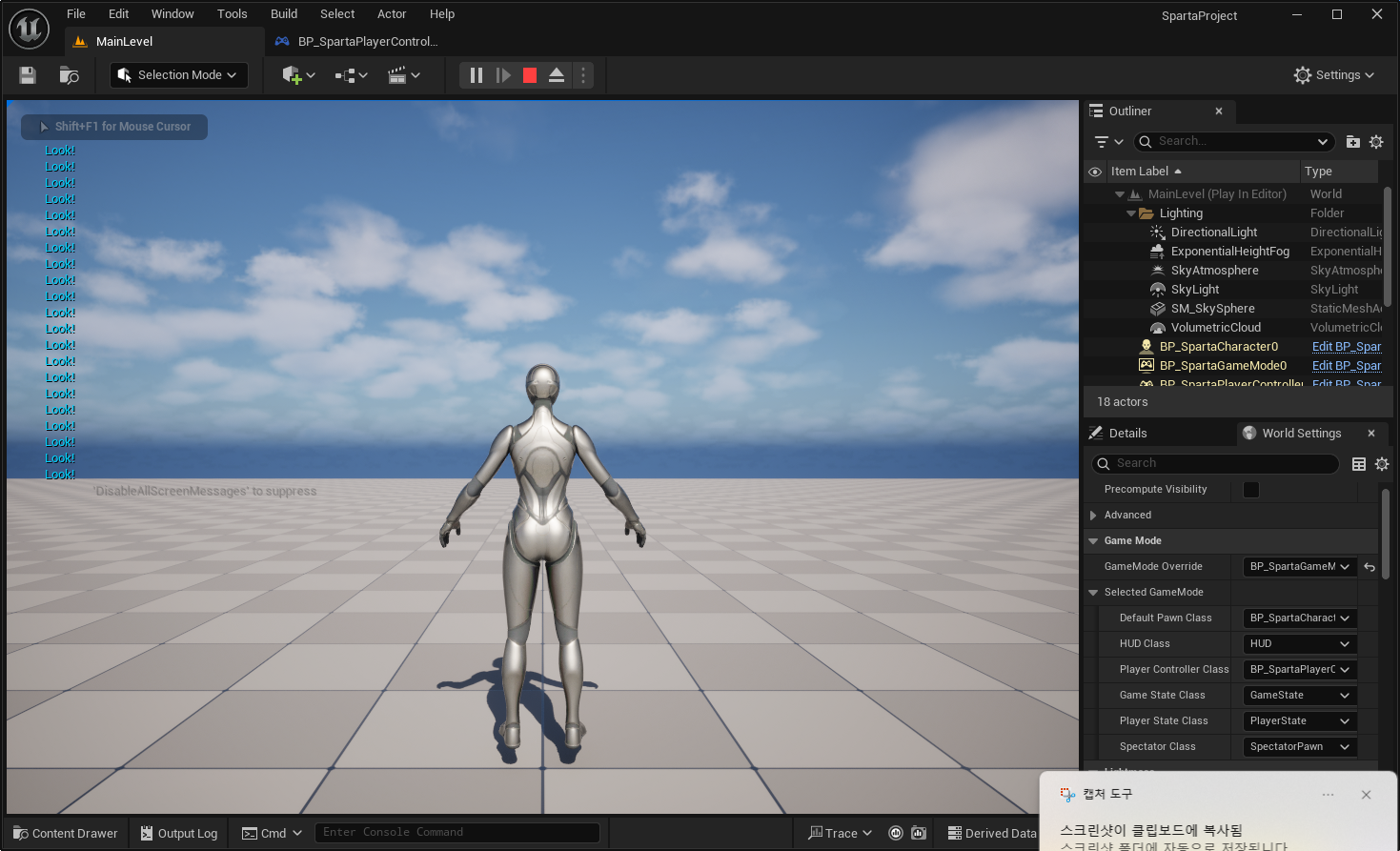Click the Enter Console Command field
This screenshot has width=1400, height=851.
[x=457, y=833]
